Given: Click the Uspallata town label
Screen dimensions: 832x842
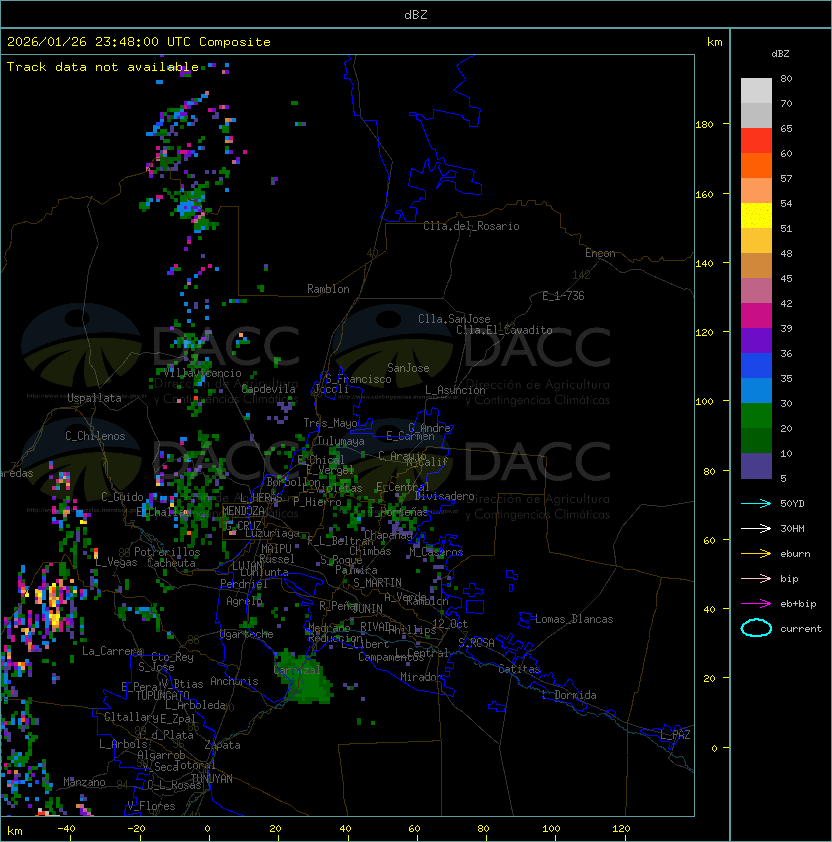Looking at the screenshot, I should 94,398.
